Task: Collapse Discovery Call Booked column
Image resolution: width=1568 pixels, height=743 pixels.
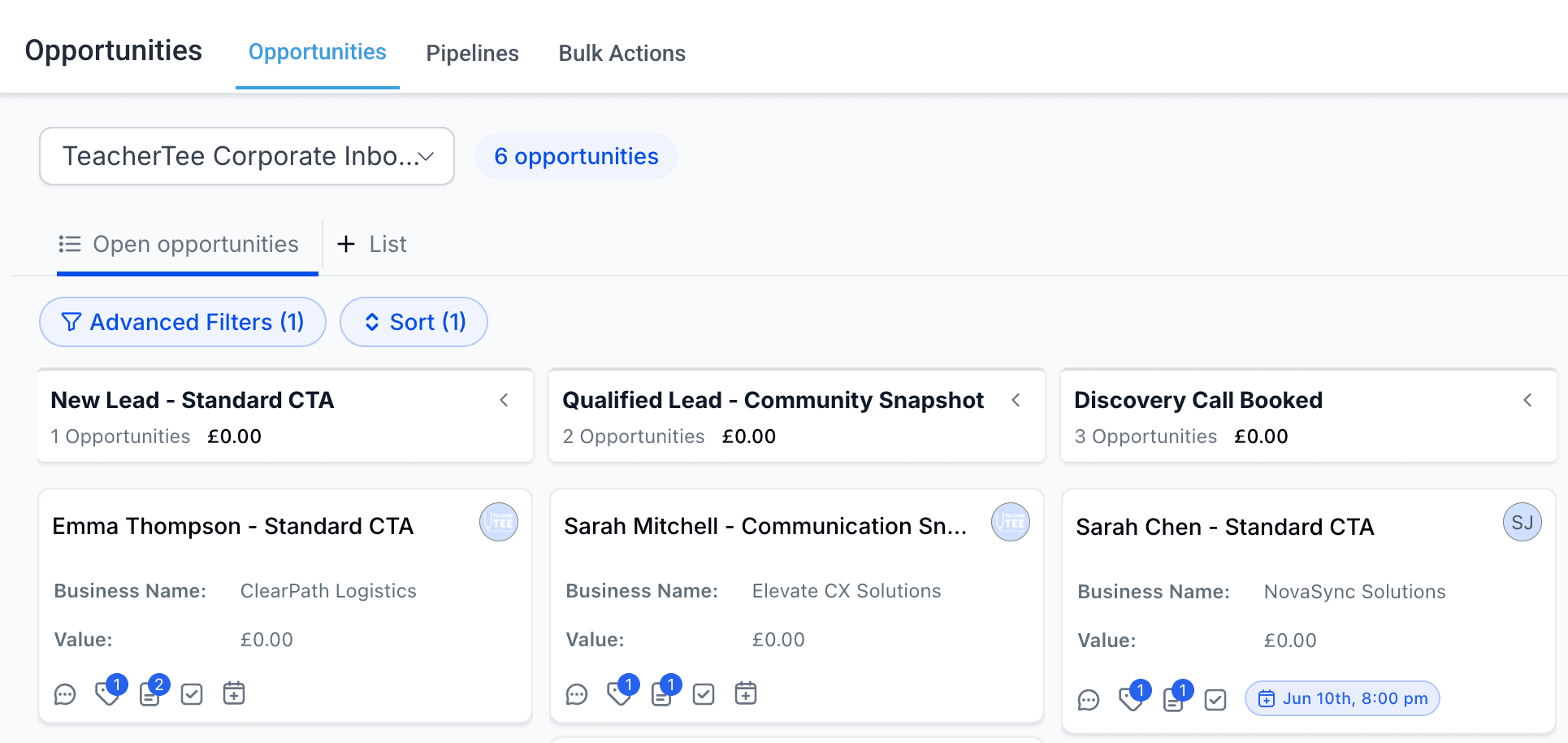Action: 1528,400
